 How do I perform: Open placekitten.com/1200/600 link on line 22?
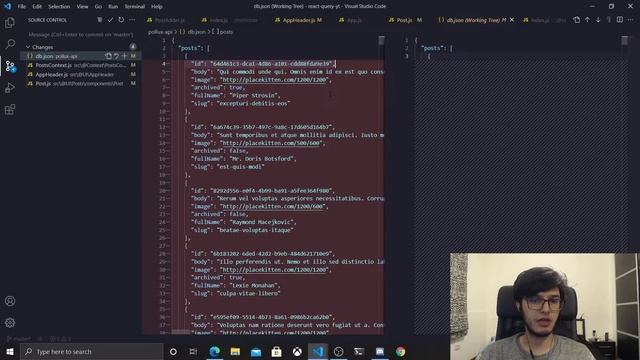click(273, 206)
